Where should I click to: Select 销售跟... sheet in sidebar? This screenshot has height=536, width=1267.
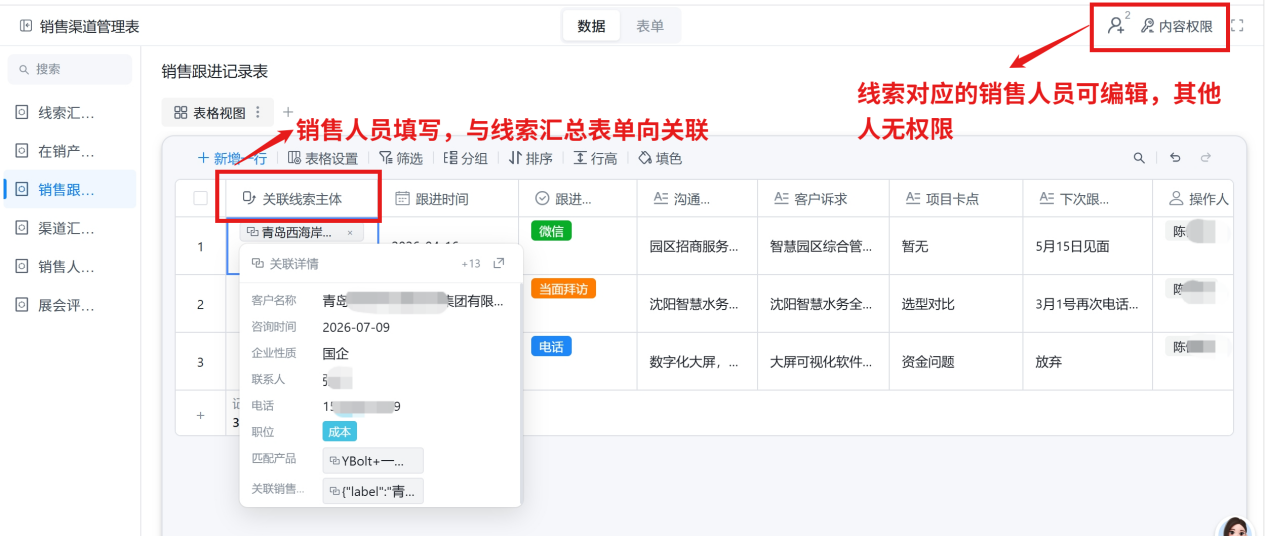click(70, 189)
